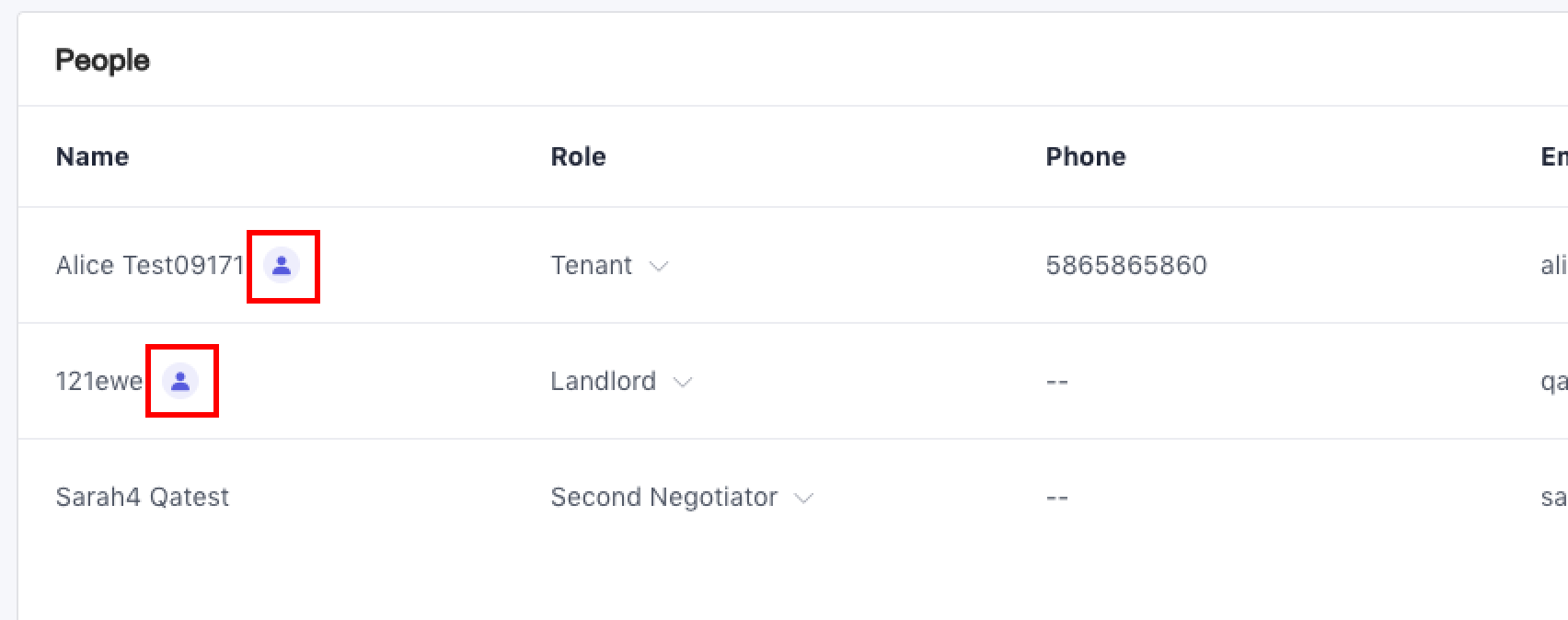
Task: Open the Sarah4 Qatest person entry
Action: (142, 497)
